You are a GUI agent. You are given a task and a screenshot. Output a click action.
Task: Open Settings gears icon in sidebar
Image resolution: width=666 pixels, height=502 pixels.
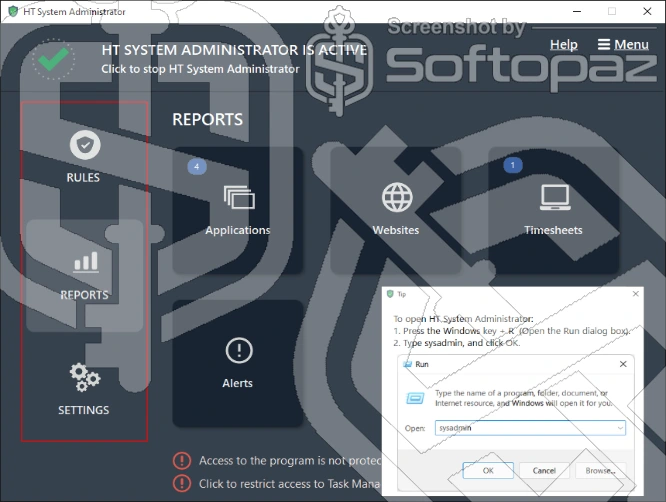(85, 377)
